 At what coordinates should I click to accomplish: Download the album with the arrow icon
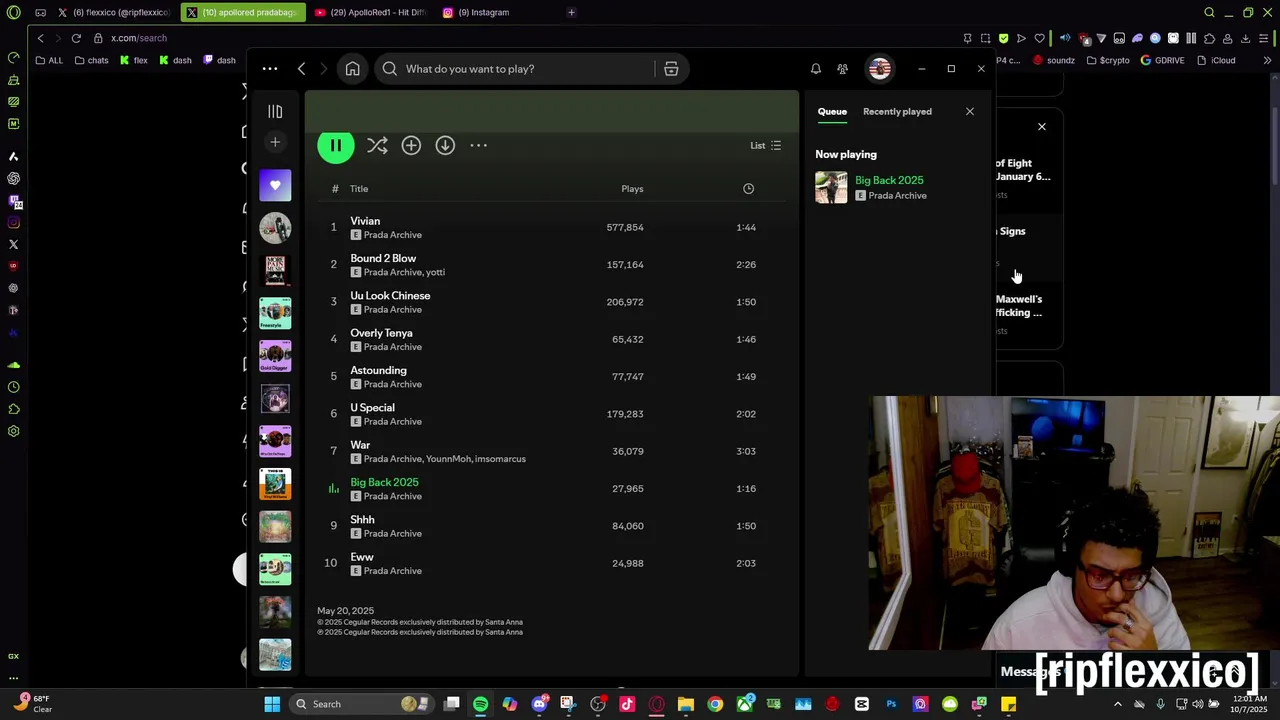pos(445,146)
